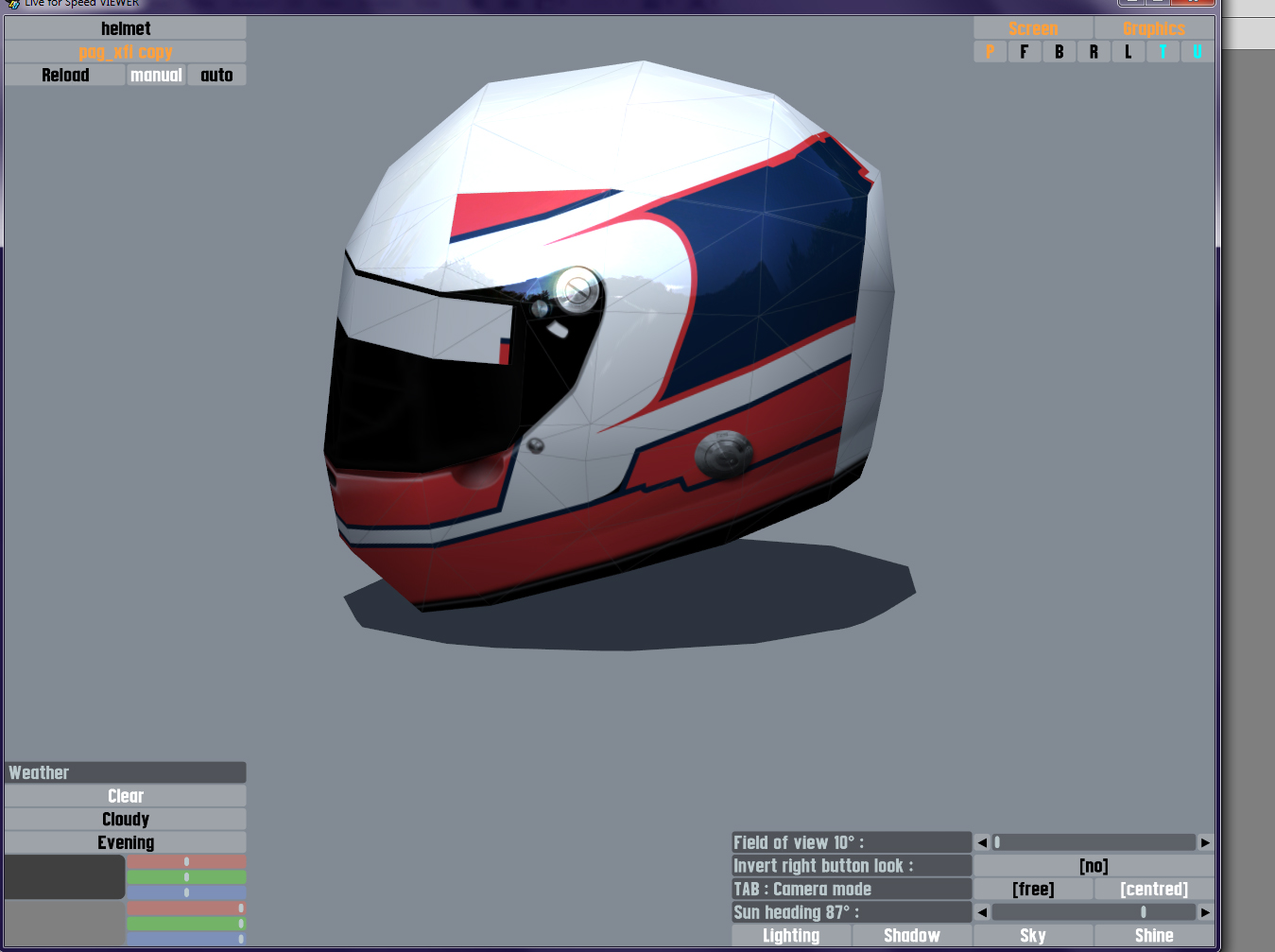Viewport: 1275px width, 952px height.
Task: Enable manual reload mode
Action: 156,75
